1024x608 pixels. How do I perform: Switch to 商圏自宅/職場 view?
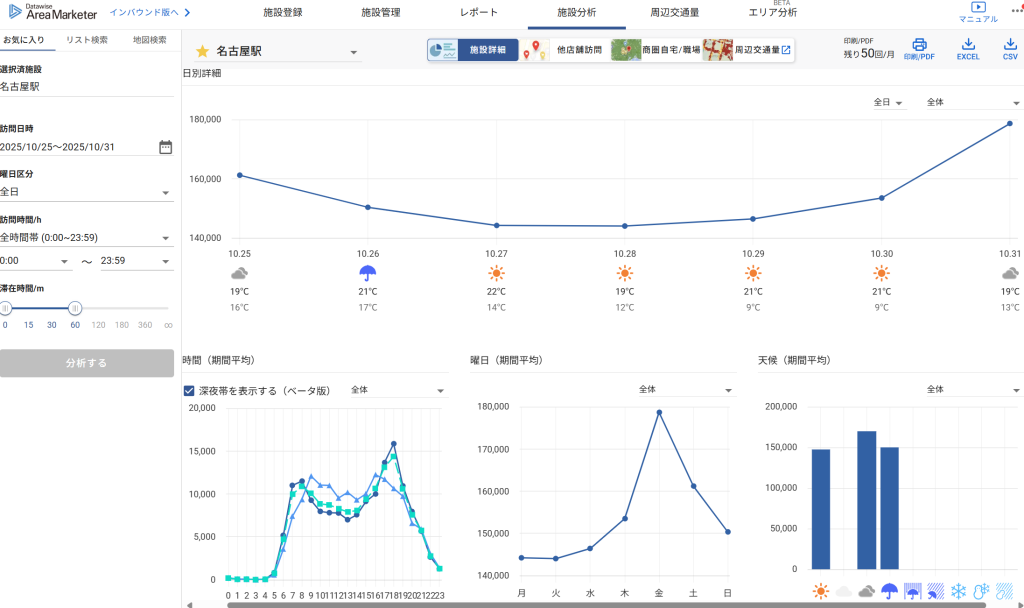click(x=656, y=50)
